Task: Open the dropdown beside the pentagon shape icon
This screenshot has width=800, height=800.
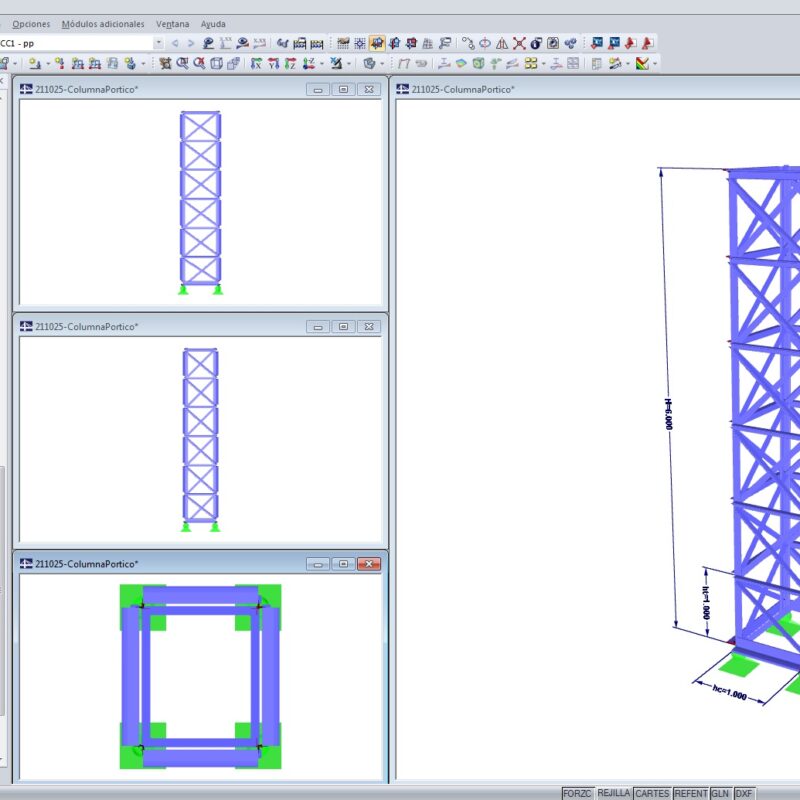Action: tap(382, 64)
